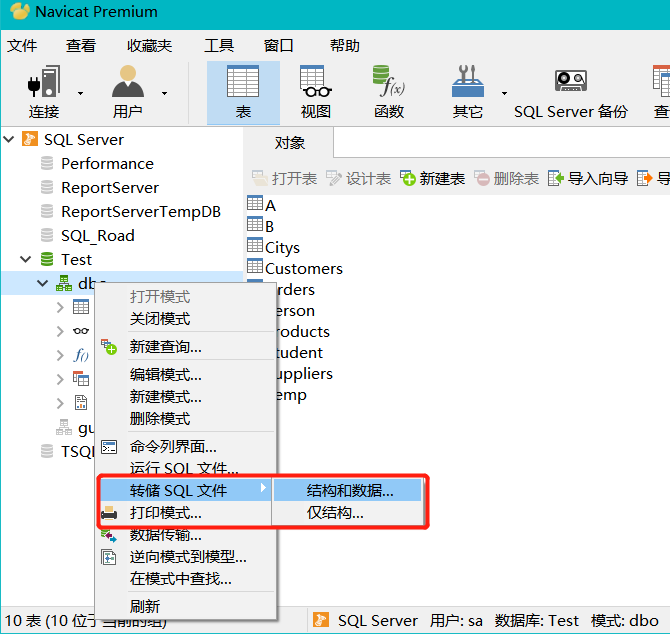
Task: Open the User dropdown arrow
Action: (x=164, y=93)
